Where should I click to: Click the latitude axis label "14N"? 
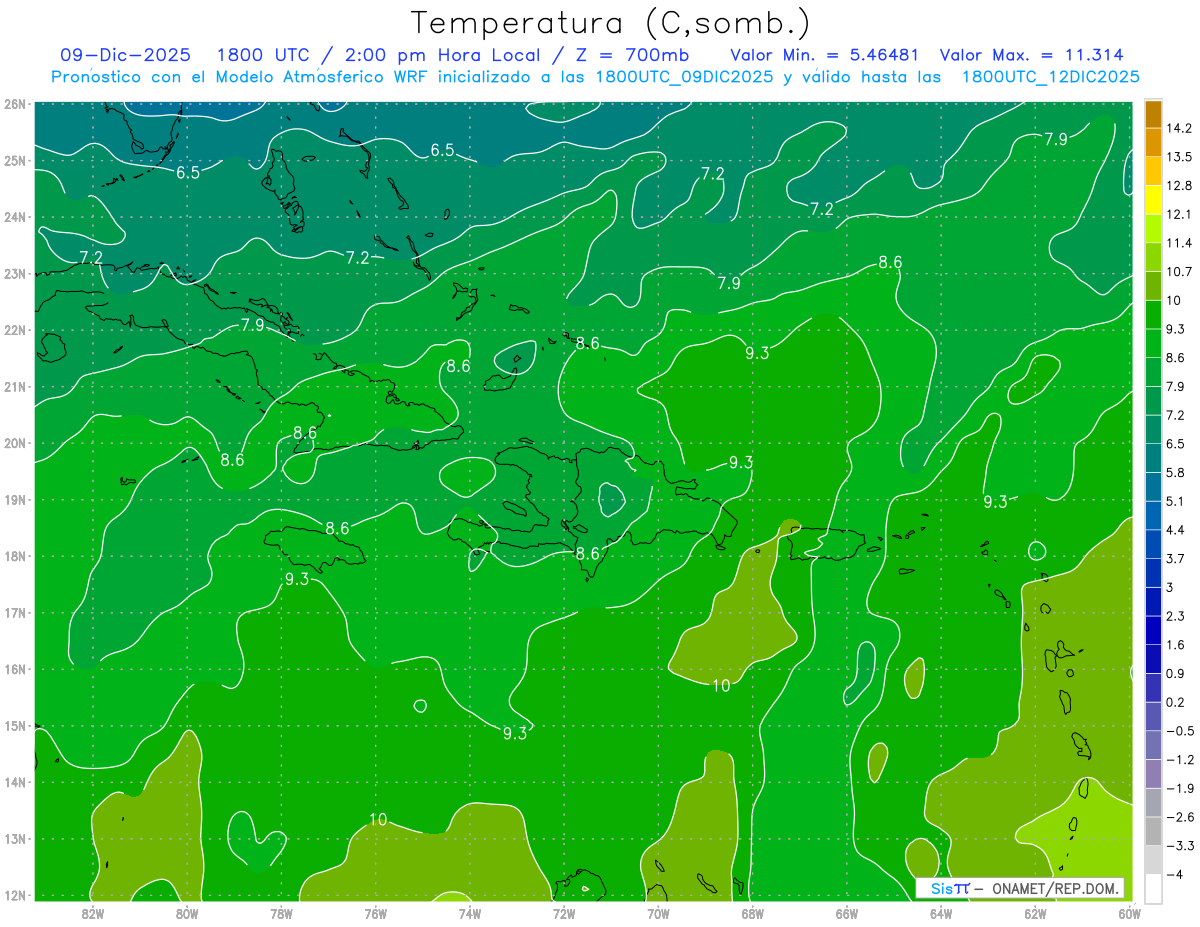14,782
